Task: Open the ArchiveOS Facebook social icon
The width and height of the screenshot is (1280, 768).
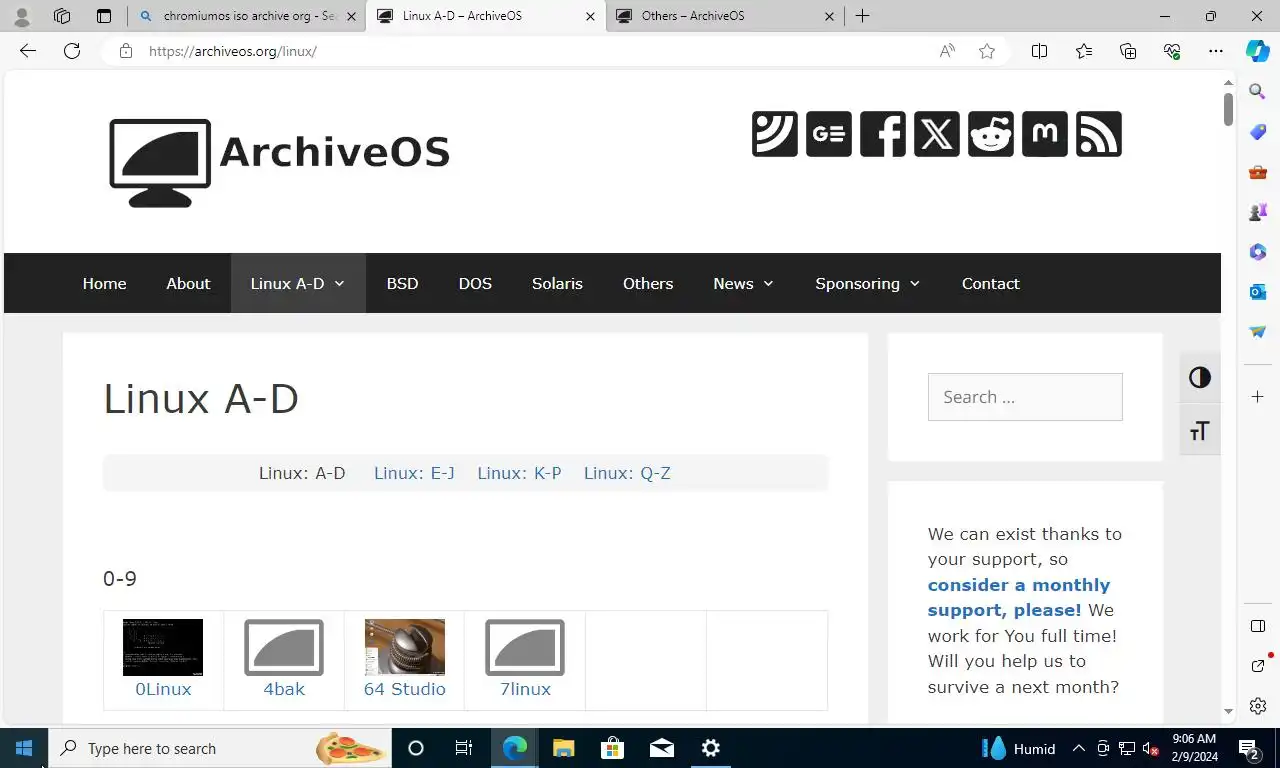Action: click(883, 134)
